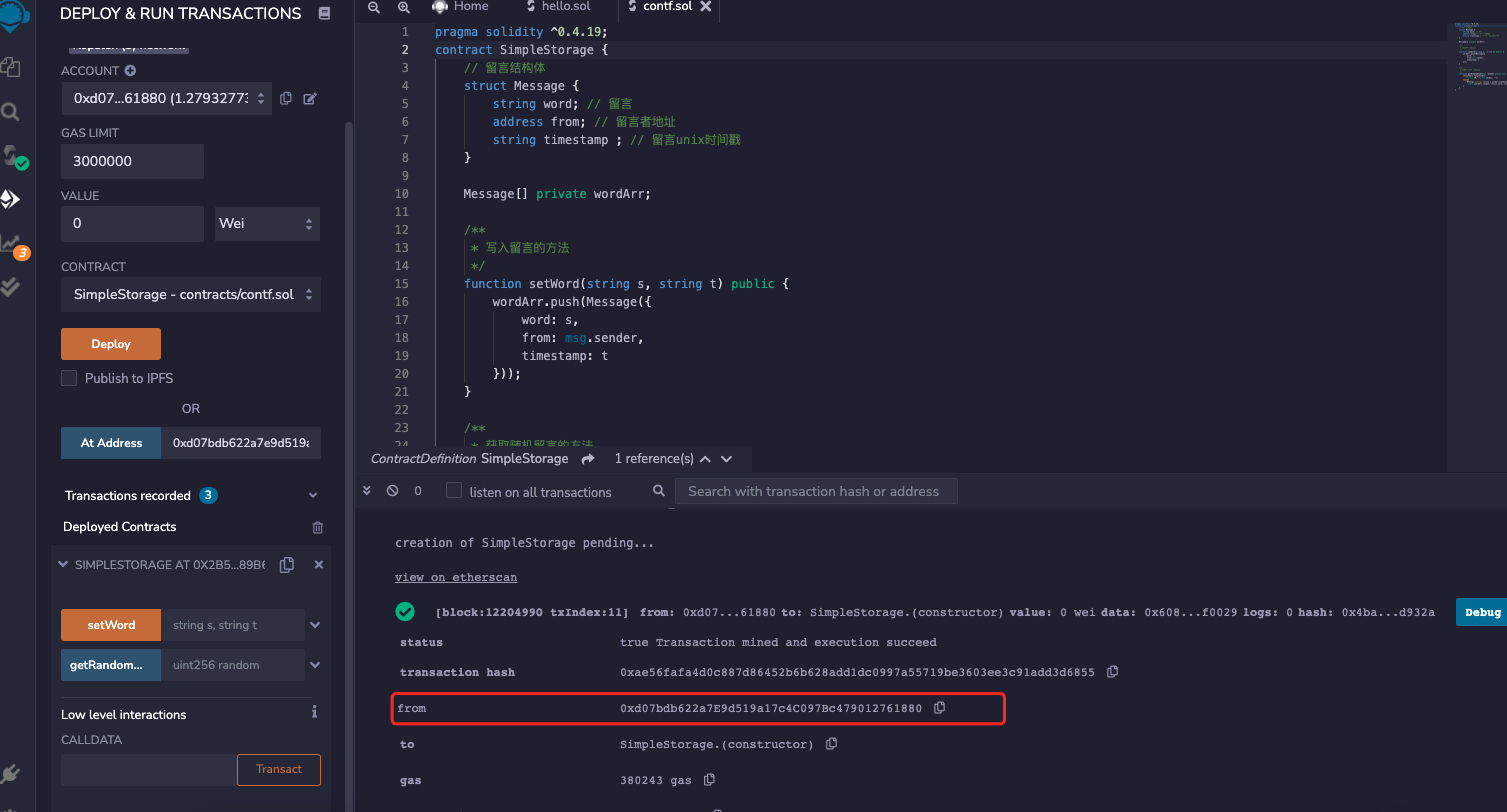This screenshot has height=812, width=1507.
Task: Copy the transaction hash value
Action: (x=1112, y=672)
